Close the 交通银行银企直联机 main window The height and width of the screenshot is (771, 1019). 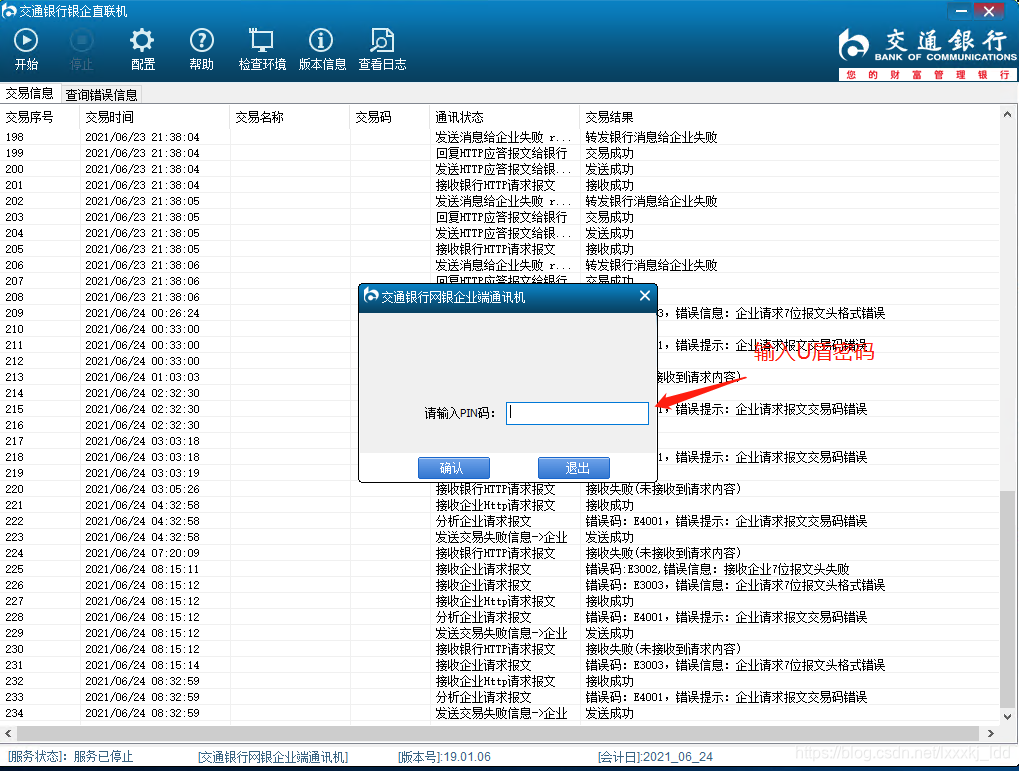point(989,11)
